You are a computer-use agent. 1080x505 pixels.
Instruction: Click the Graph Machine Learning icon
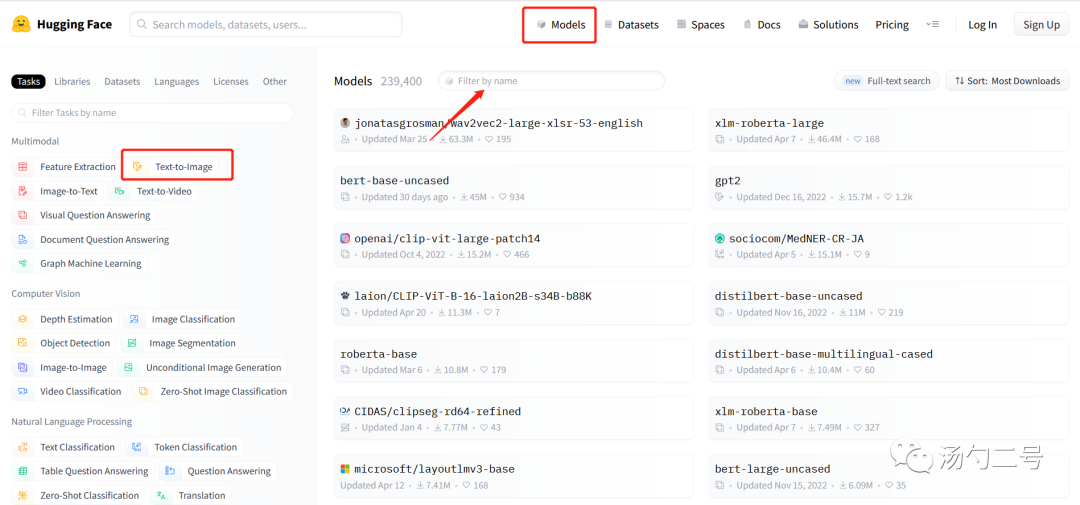point(23,263)
